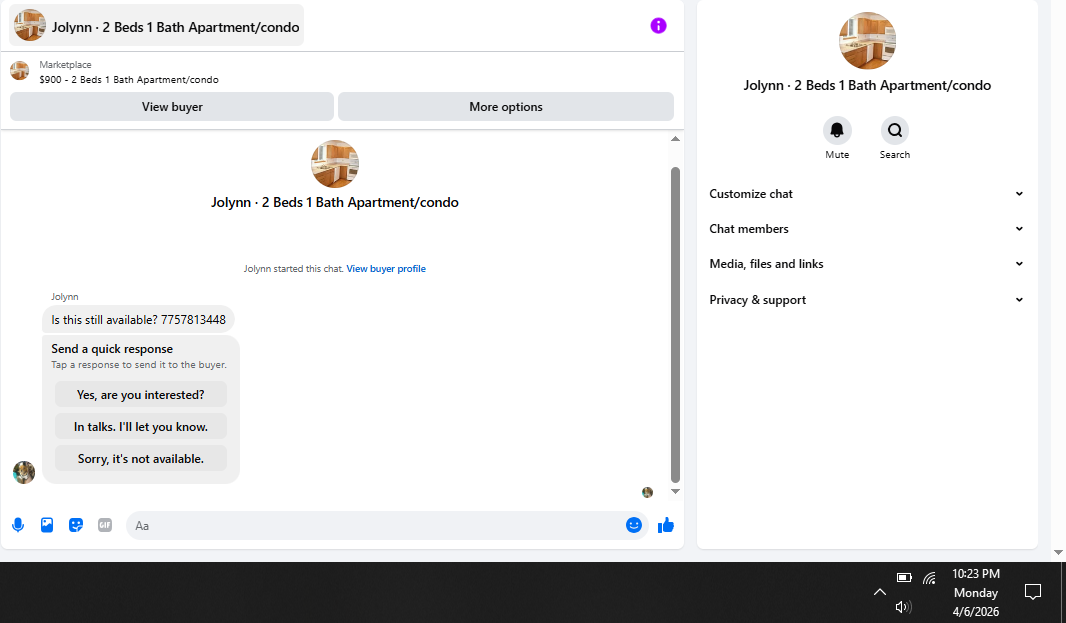Send quick reply 'Yes, are you interested?'
1066x623 pixels.
pyautogui.click(x=141, y=394)
